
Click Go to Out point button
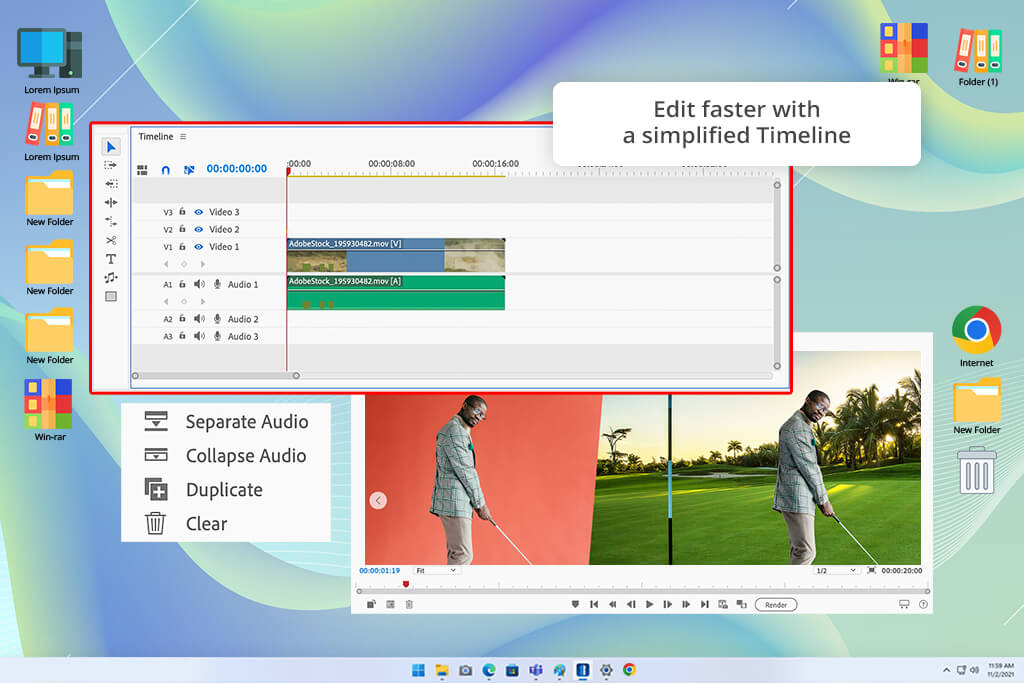click(705, 605)
